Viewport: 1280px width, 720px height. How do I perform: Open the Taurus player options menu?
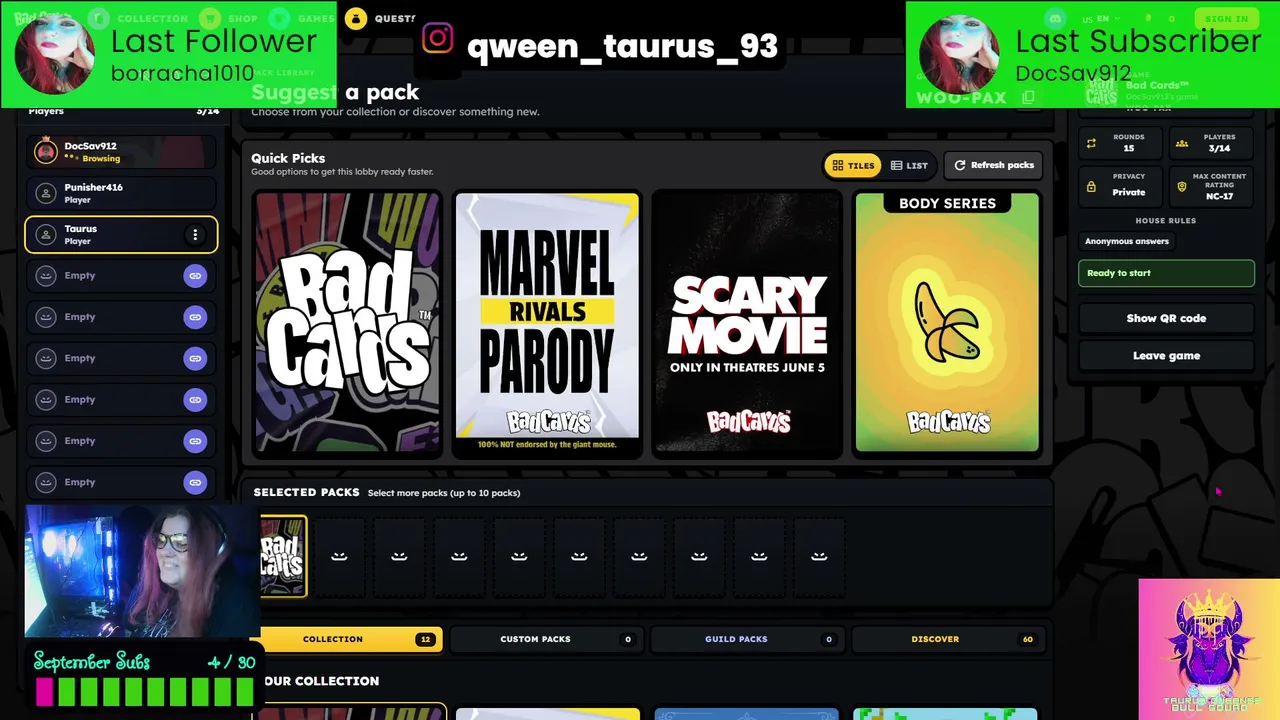point(195,235)
